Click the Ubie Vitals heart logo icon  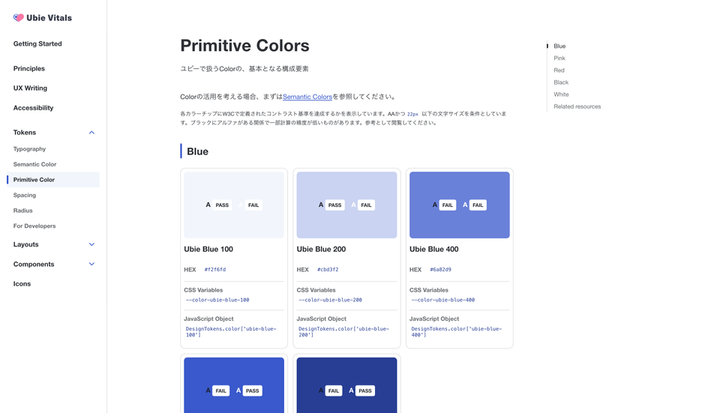click(18, 18)
